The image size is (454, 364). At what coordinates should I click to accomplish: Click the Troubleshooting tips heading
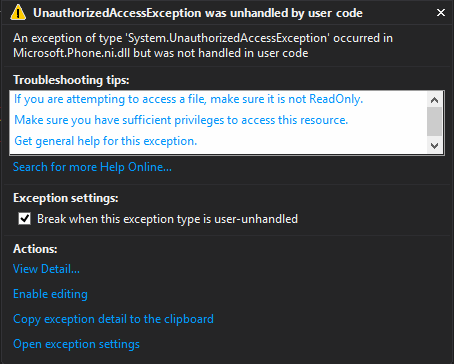(71, 80)
